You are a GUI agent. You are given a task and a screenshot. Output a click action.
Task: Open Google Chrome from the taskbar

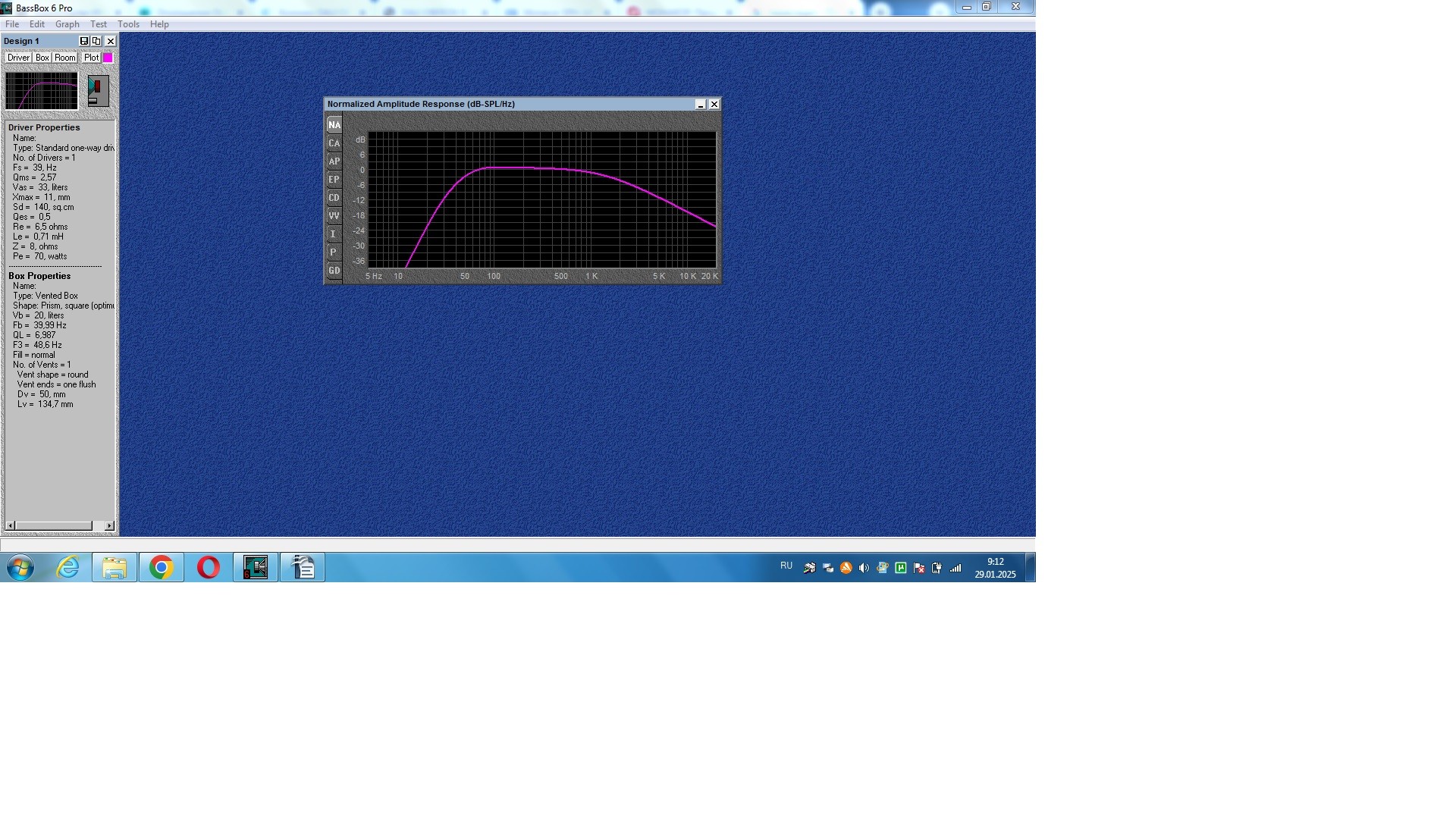[x=161, y=568]
